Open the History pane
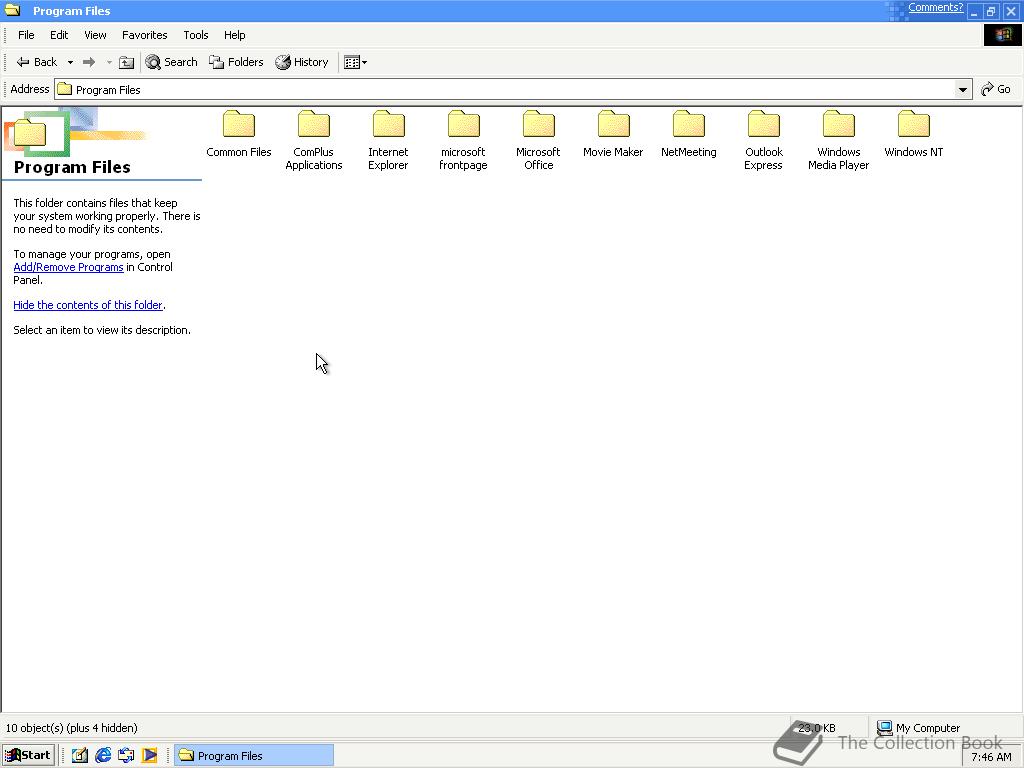 pyautogui.click(x=302, y=62)
